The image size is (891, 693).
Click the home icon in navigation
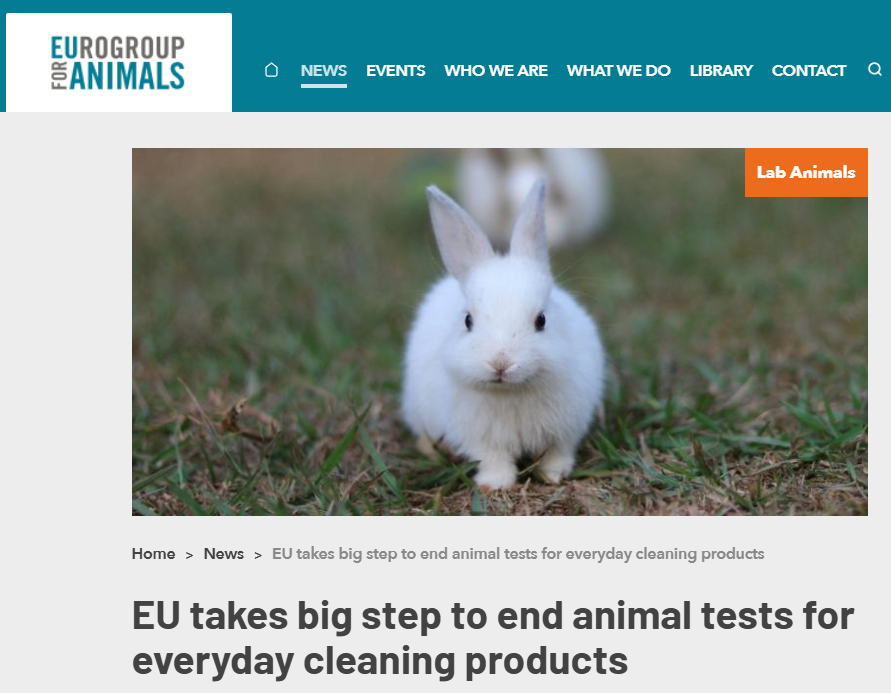[x=272, y=70]
